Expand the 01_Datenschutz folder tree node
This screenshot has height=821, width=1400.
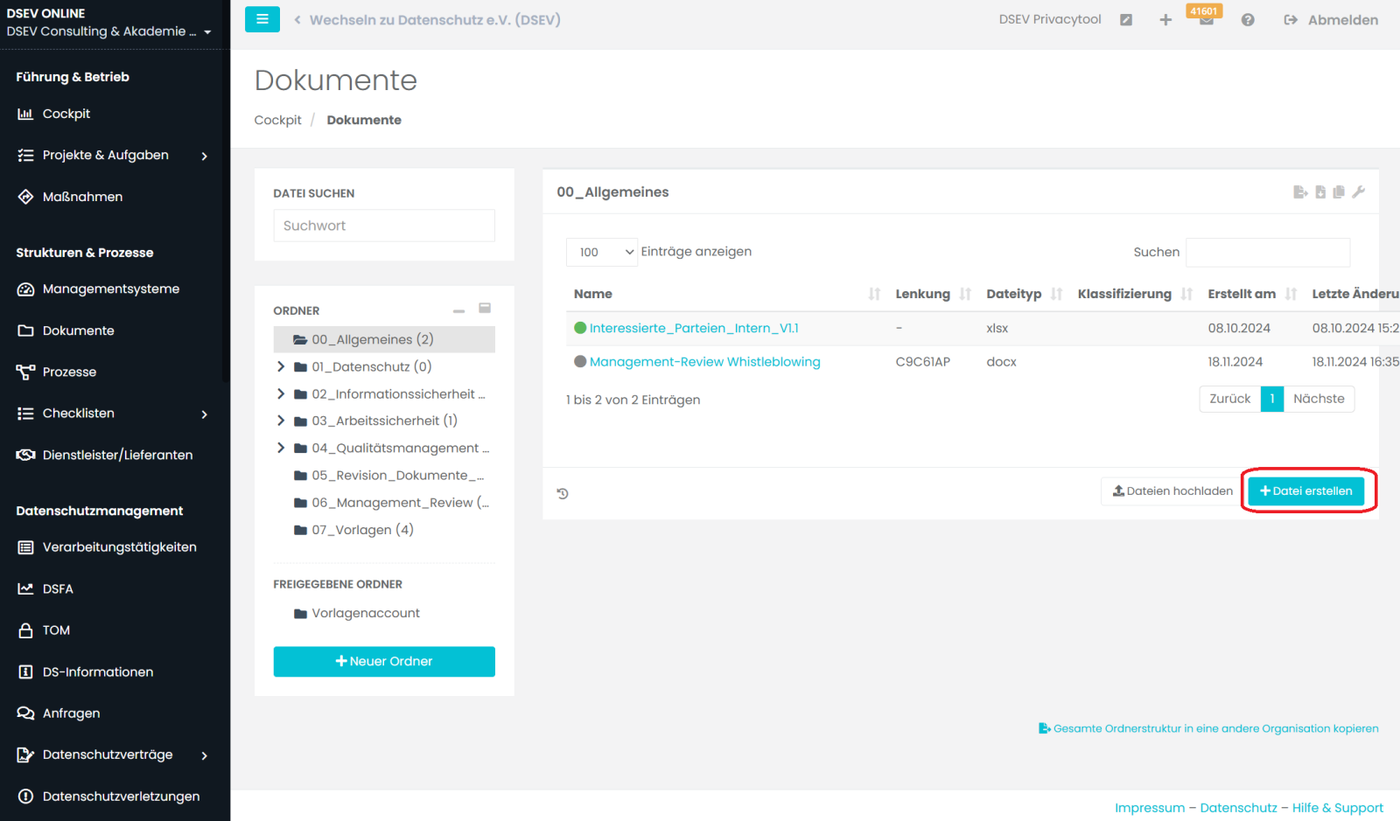[281, 367]
